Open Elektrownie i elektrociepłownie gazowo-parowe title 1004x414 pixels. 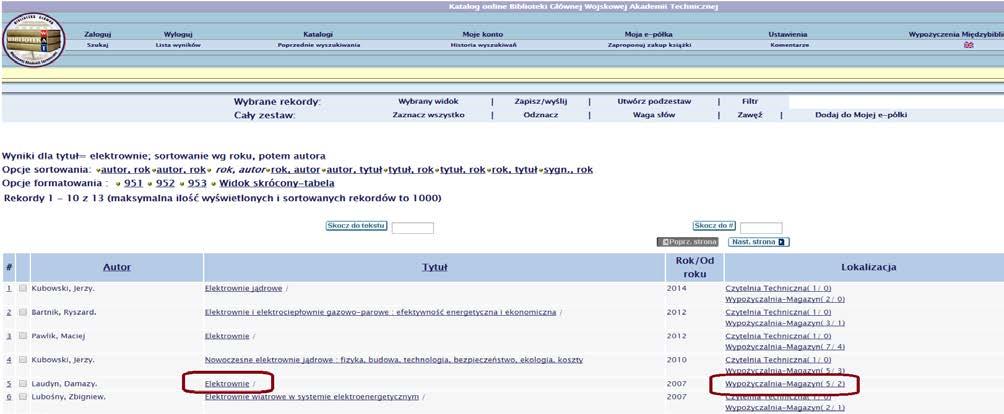coord(380,312)
